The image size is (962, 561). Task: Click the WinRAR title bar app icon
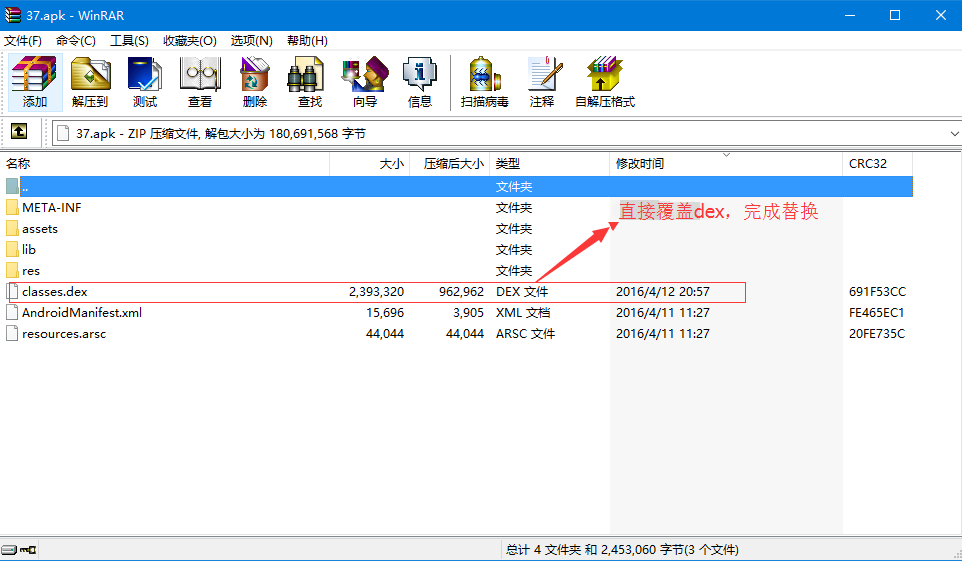(x=12, y=15)
